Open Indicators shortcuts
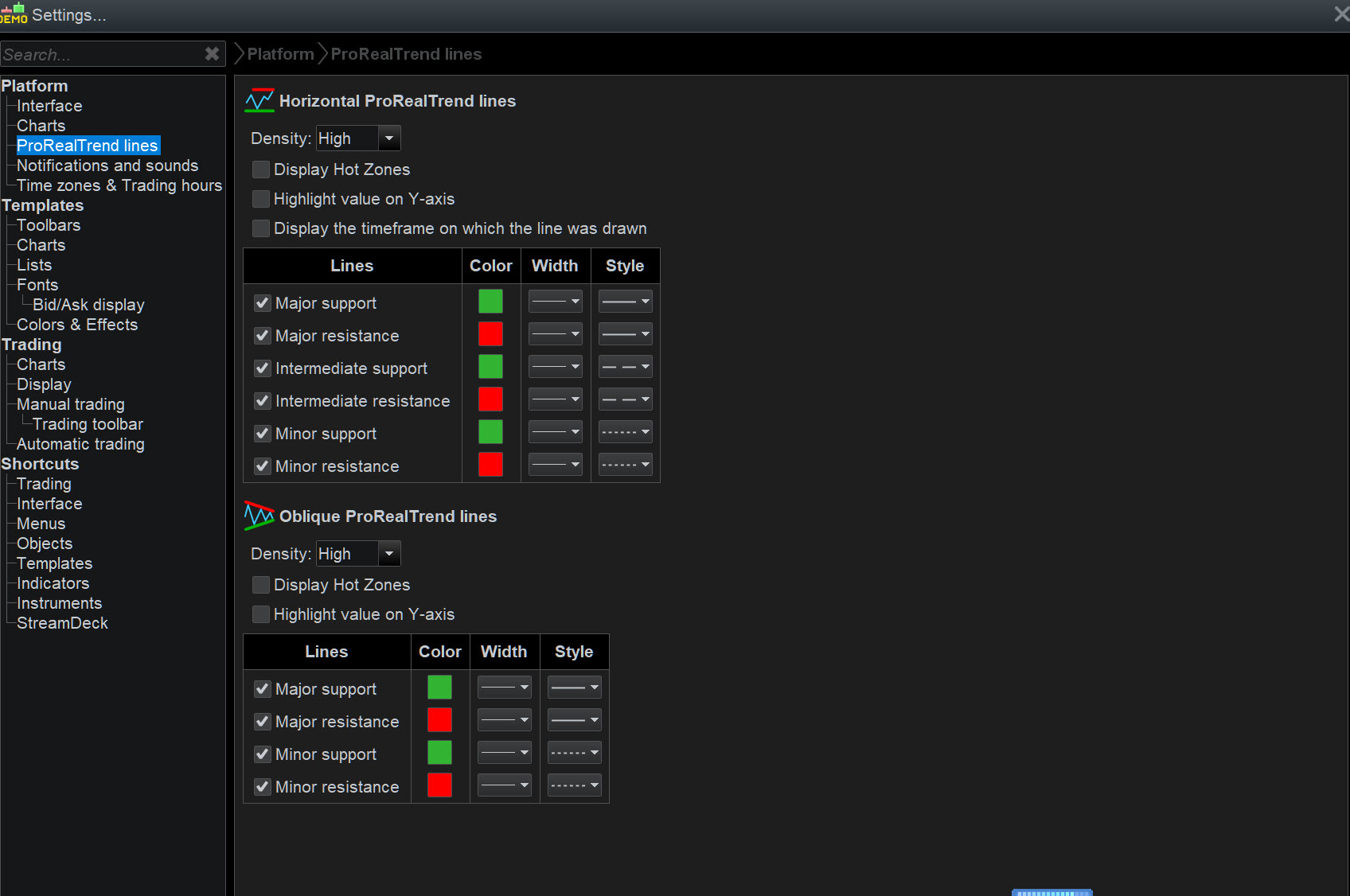The width and height of the screenshot is (1350, 896). tap(53, 583)
